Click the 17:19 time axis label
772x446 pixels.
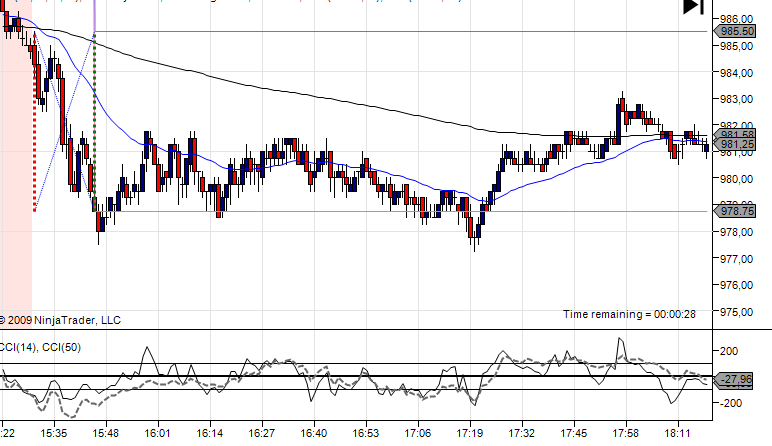(470, 434)
